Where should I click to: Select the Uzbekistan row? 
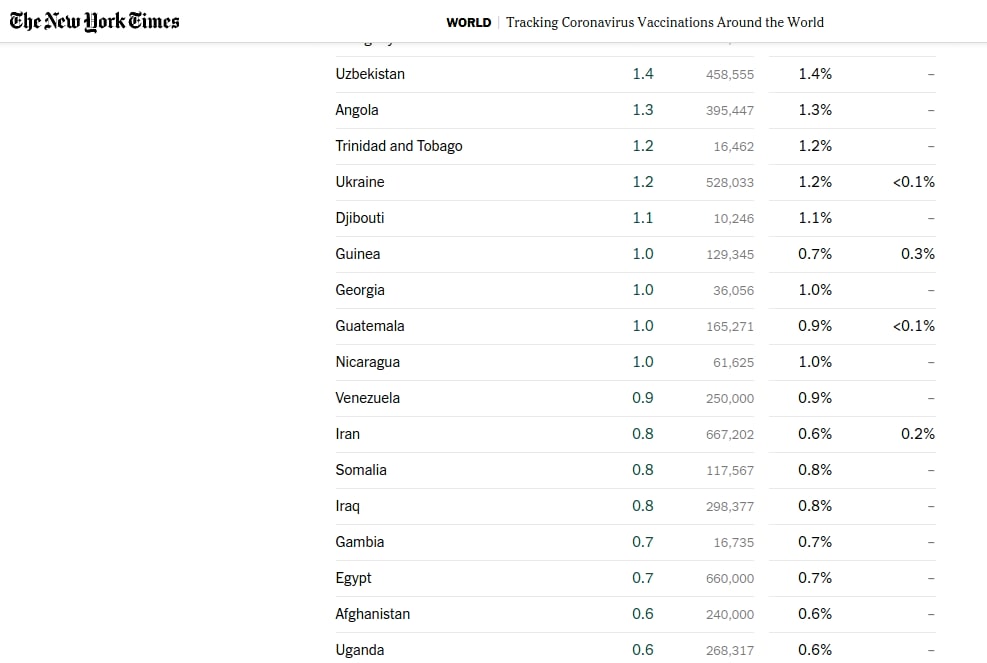[x=635, y=74]
